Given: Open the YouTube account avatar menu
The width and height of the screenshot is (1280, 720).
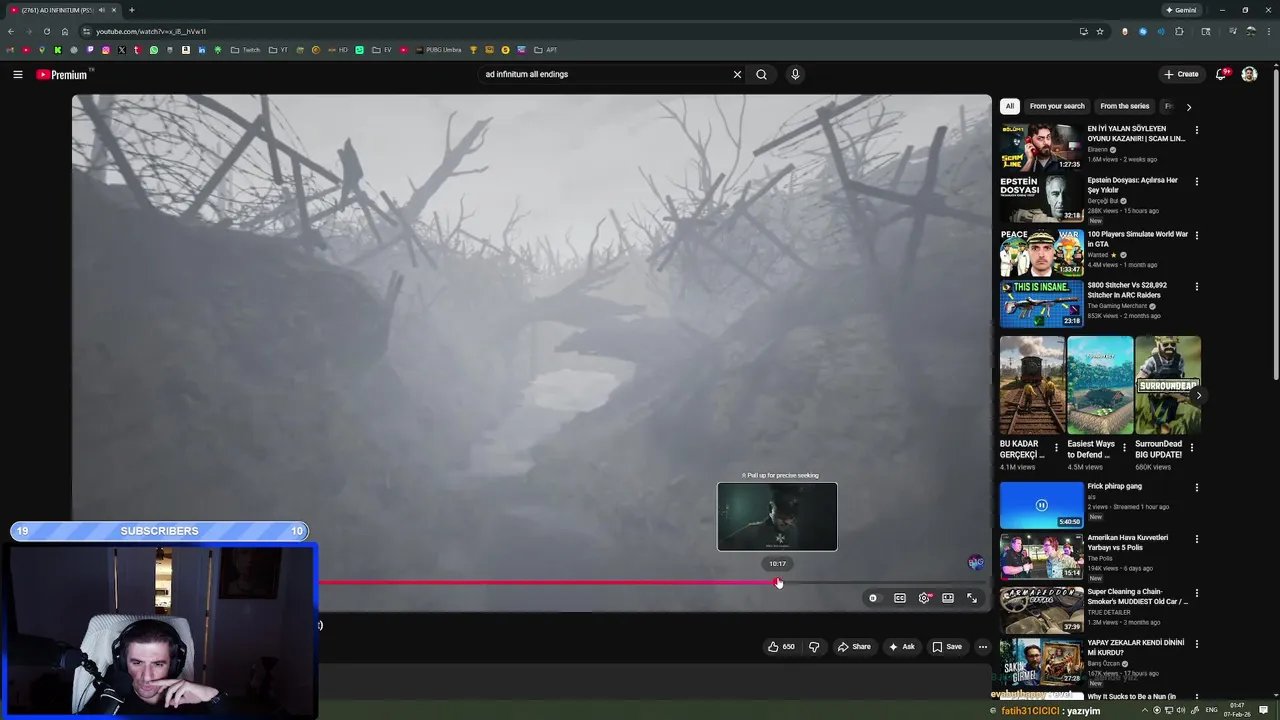Looking at the screenshot, I should click(x=1249, y=74).
